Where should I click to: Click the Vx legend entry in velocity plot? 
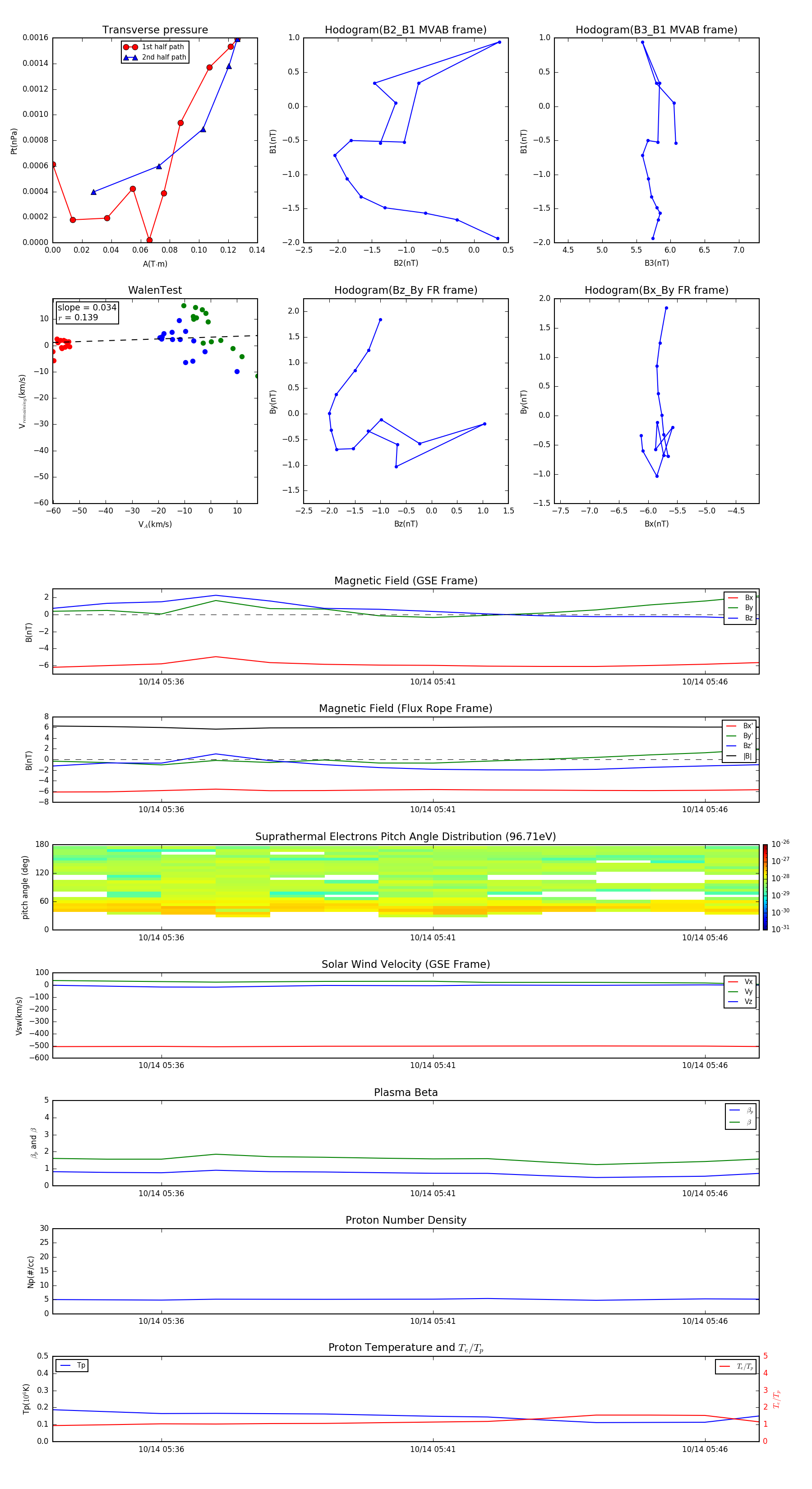pos(740,981)
